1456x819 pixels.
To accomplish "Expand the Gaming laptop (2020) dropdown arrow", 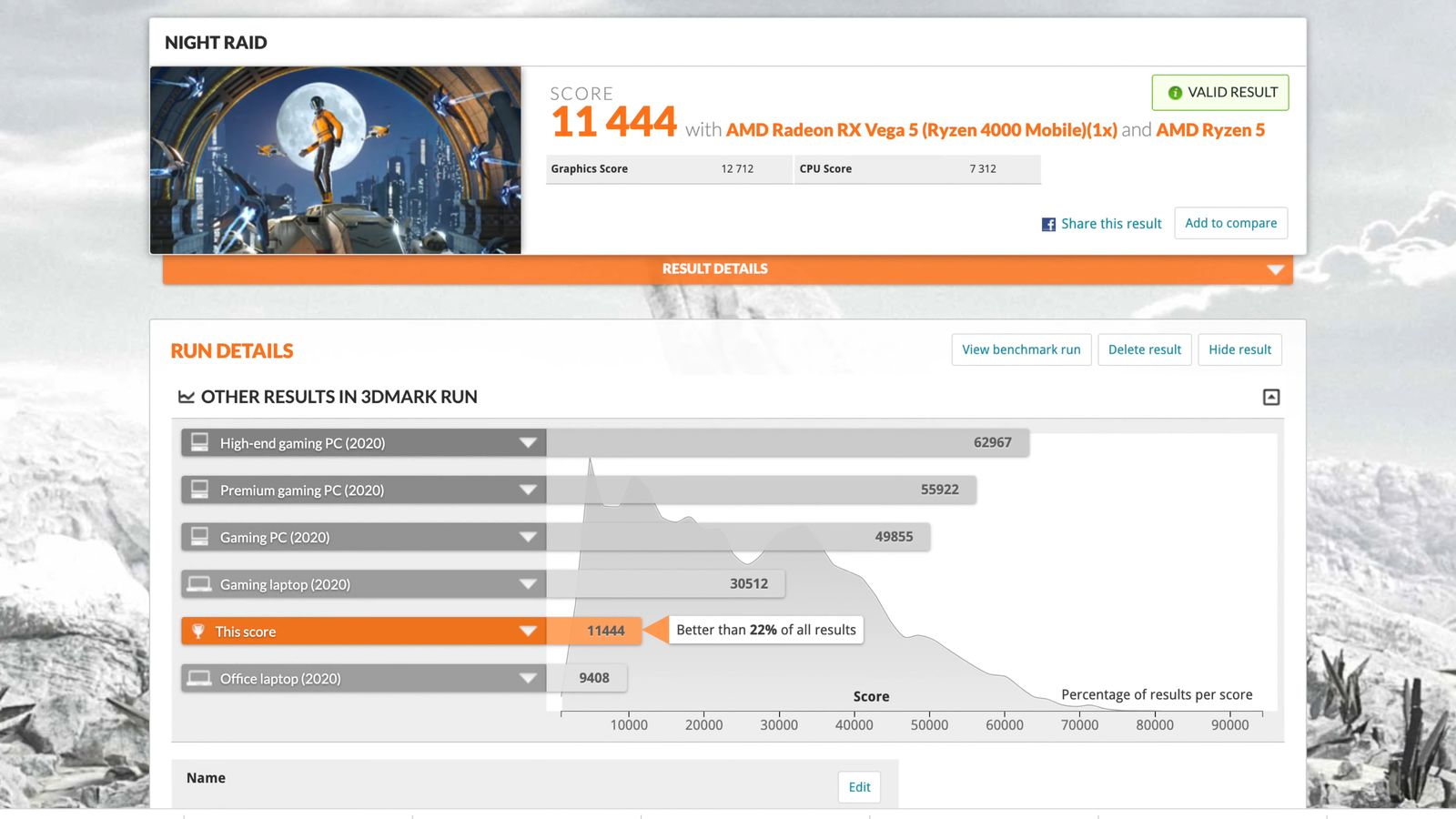I will click(528, 584).
